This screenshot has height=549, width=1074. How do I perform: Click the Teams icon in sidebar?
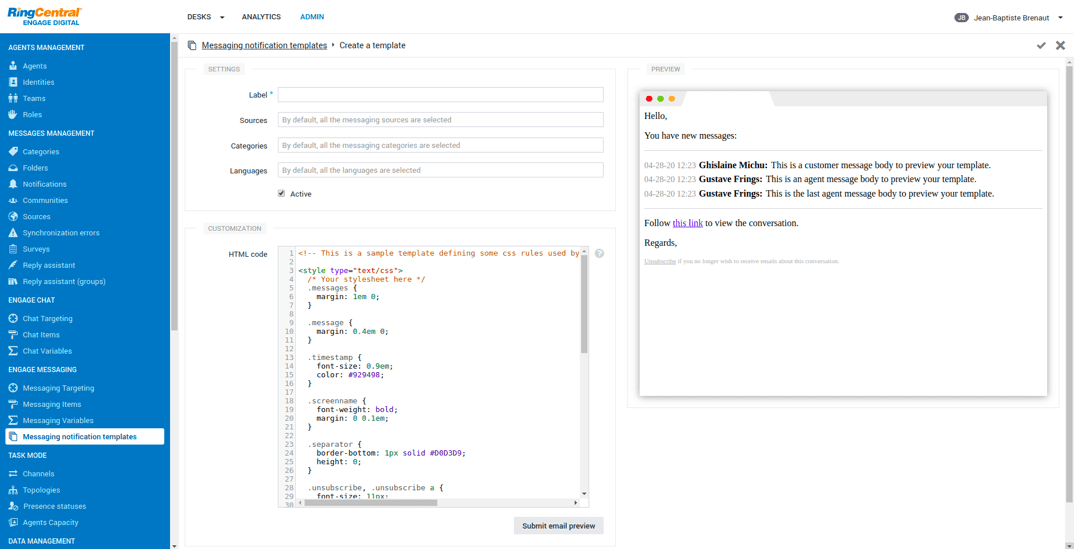(x=13, y=98)
